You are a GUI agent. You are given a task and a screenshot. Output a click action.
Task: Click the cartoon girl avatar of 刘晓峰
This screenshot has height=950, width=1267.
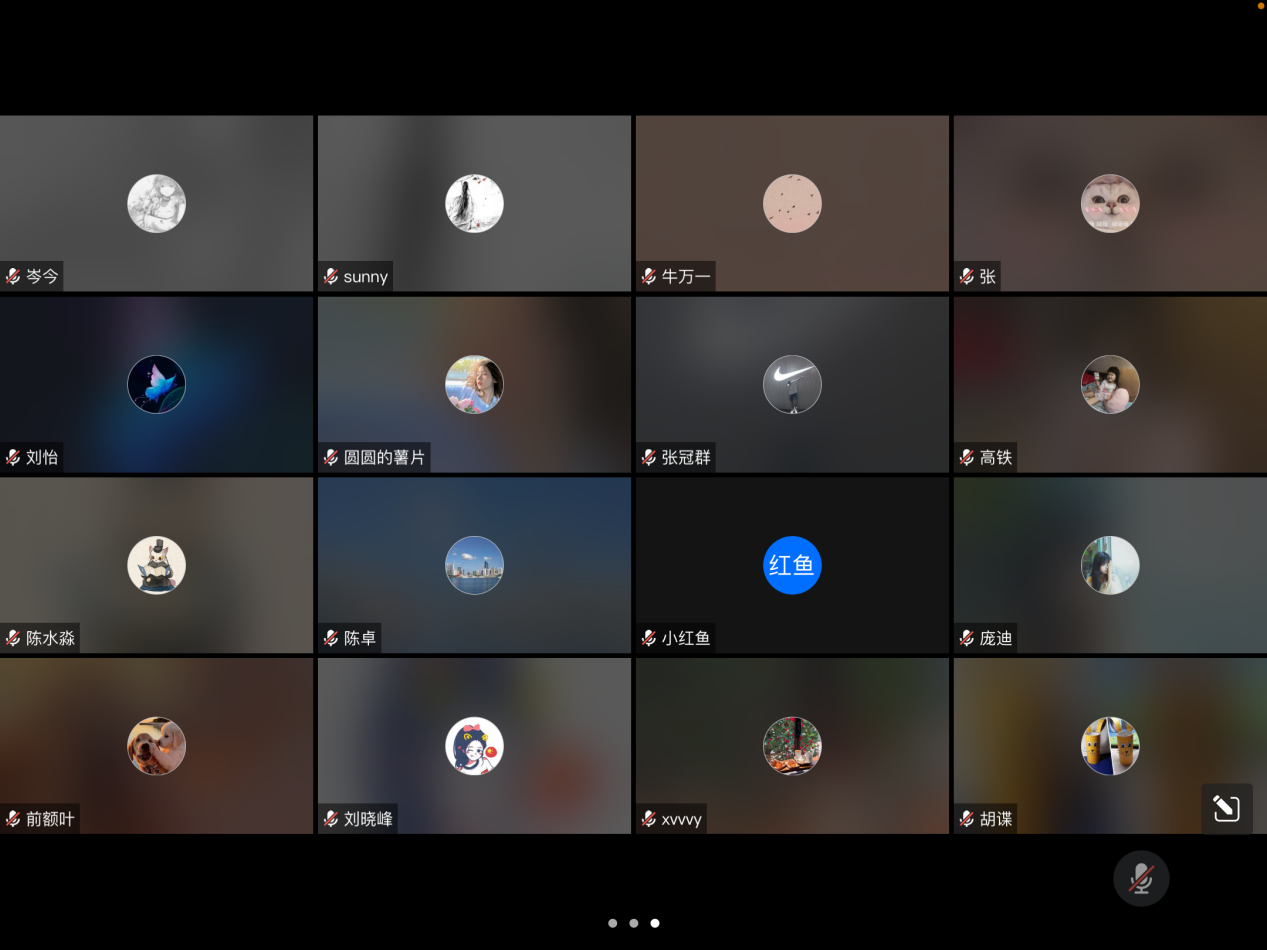[x=474, y=746]
